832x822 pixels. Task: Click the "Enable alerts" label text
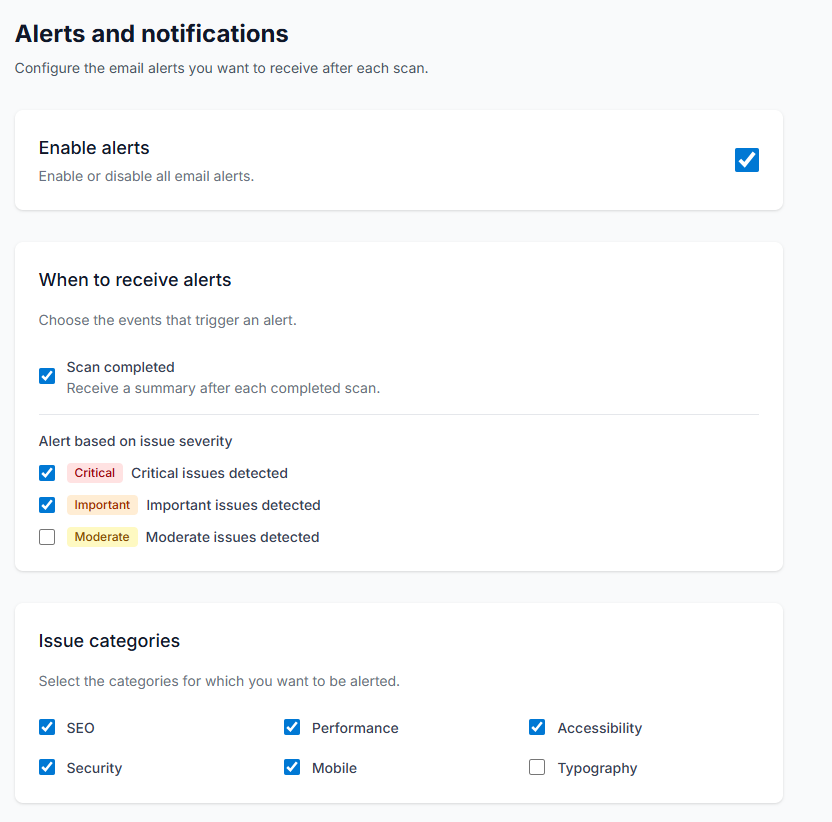[x=93, y=147]
